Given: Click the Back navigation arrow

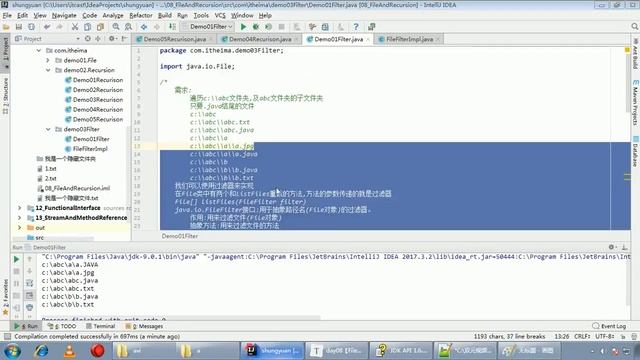Looking at the screenshot, I should coord(144,27).
